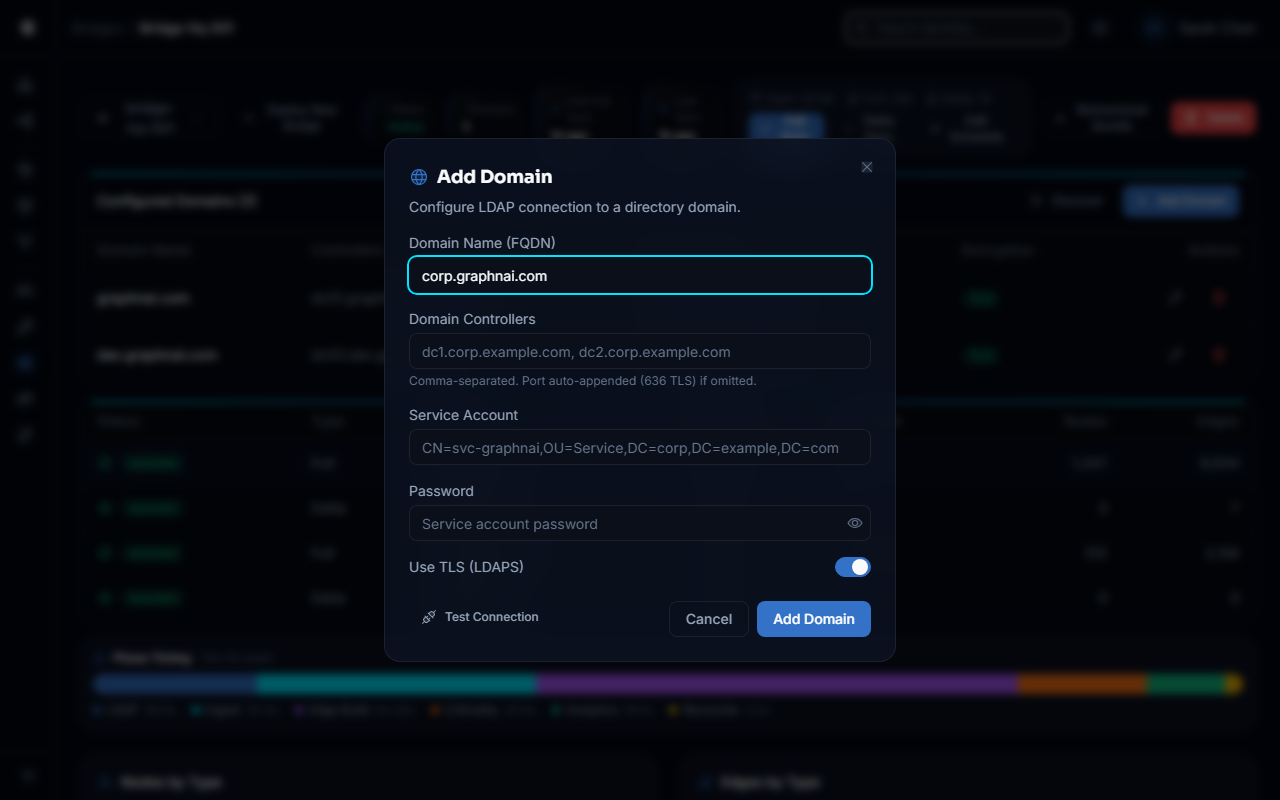
Task: Click the Cancel button
Action: click(x=708, y=619)
